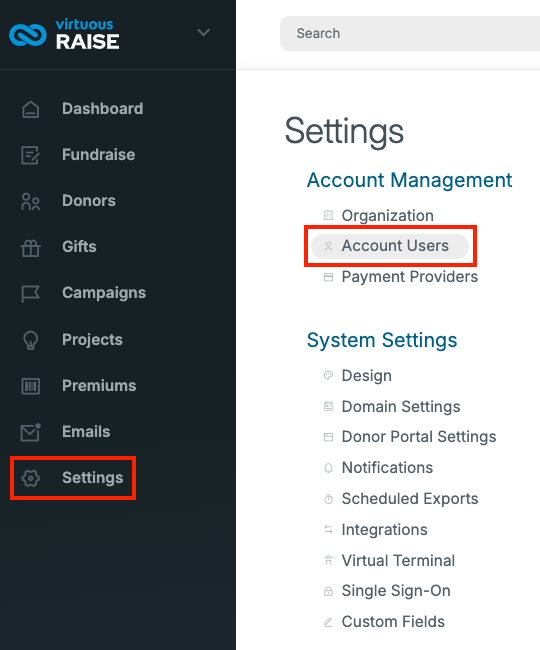Open the Projects page
The height and width of the screenshot is (650, 540).
tap(92, 340)
